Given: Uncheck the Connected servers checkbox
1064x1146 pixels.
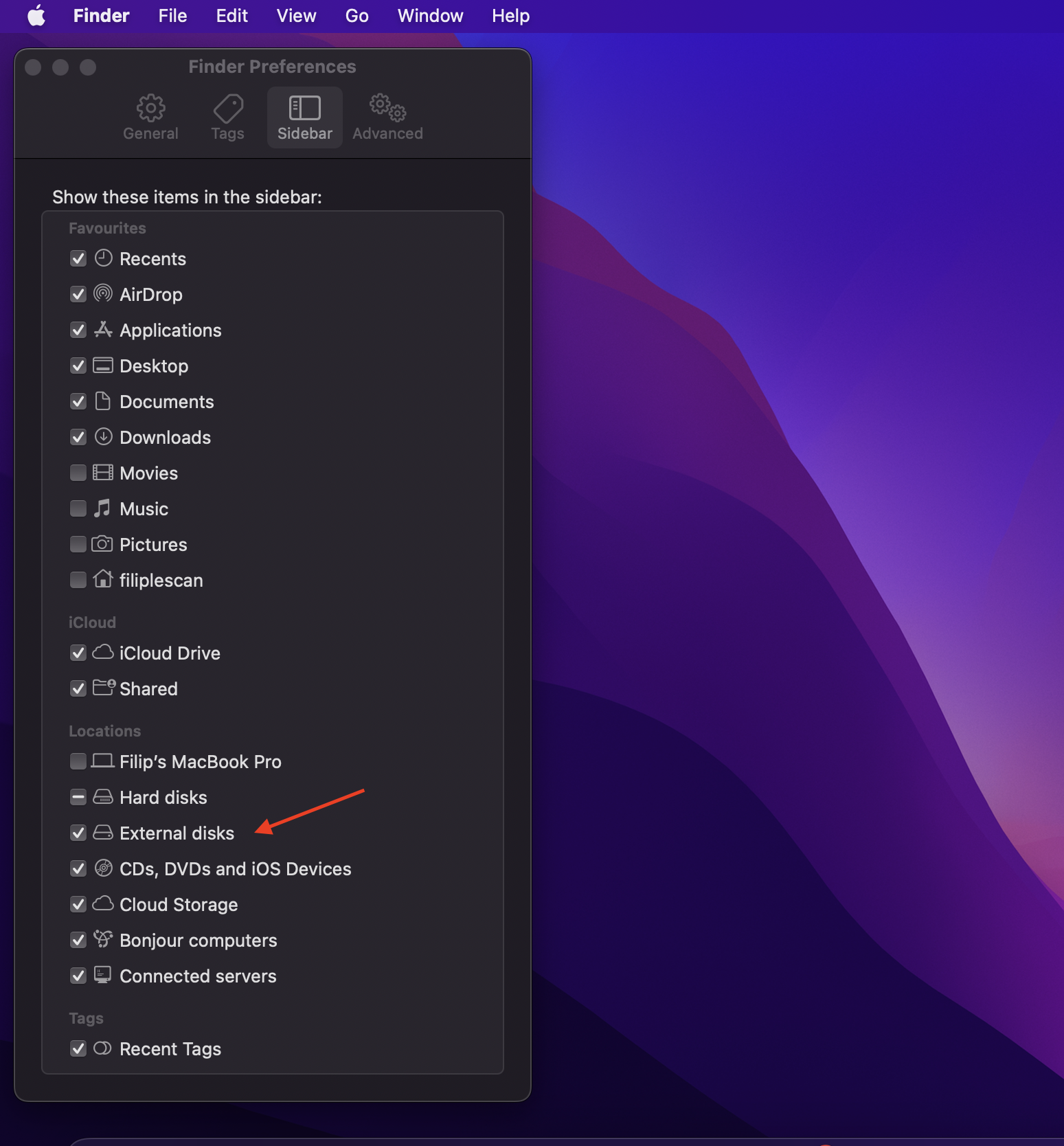Looking at the screenshot, I should [x=78, y=976].
